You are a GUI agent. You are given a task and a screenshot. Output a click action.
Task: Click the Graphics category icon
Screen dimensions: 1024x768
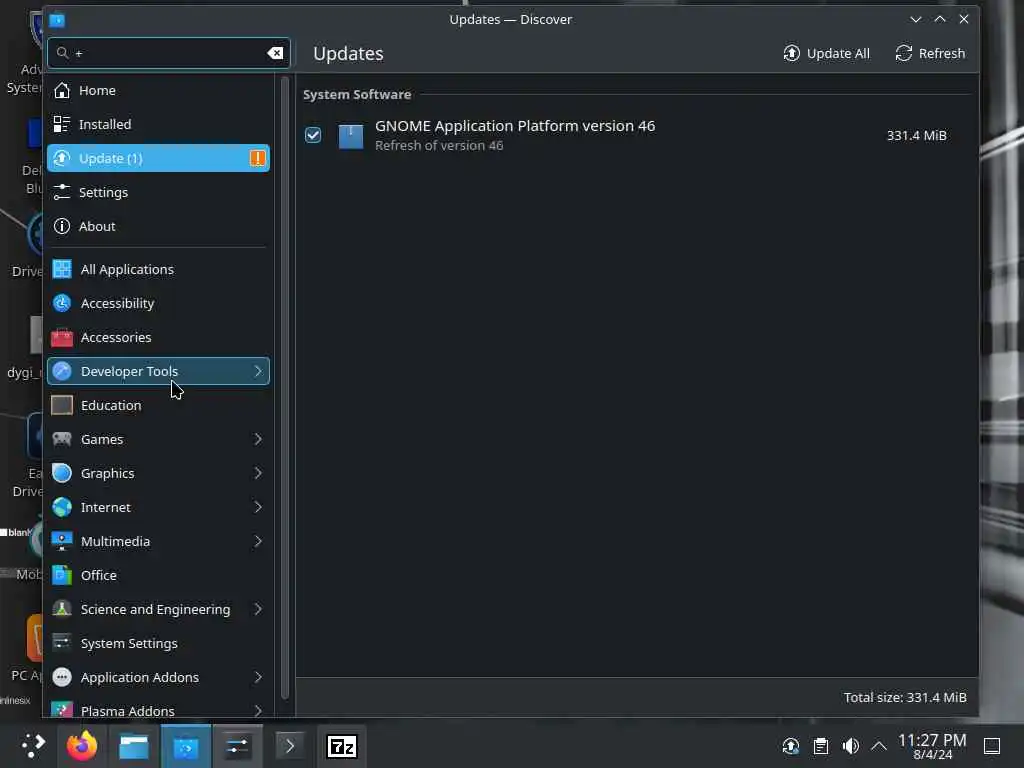pyautogui.click(x=62, y=473)
